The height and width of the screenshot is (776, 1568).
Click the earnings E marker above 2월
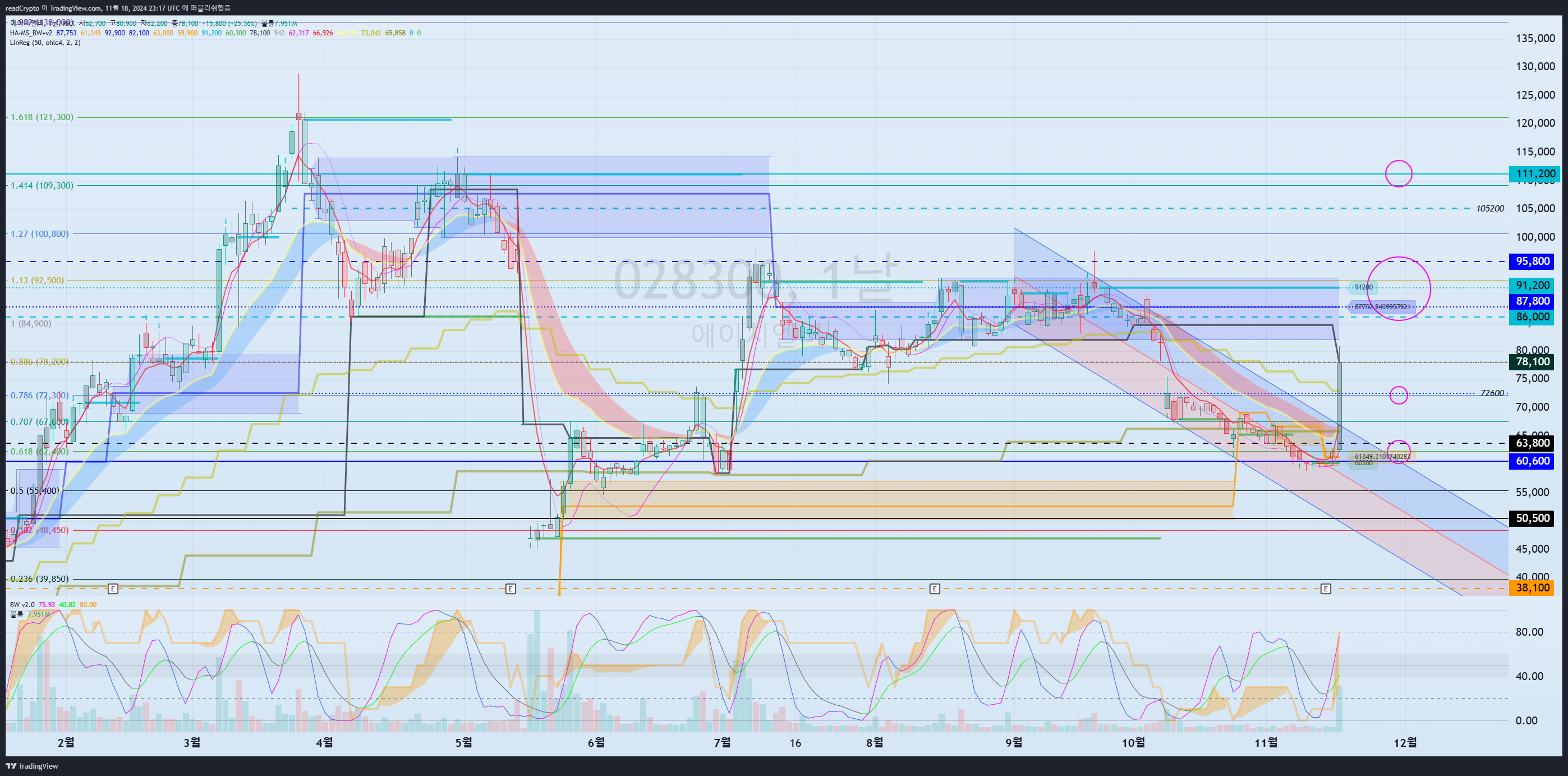[113, 589]
